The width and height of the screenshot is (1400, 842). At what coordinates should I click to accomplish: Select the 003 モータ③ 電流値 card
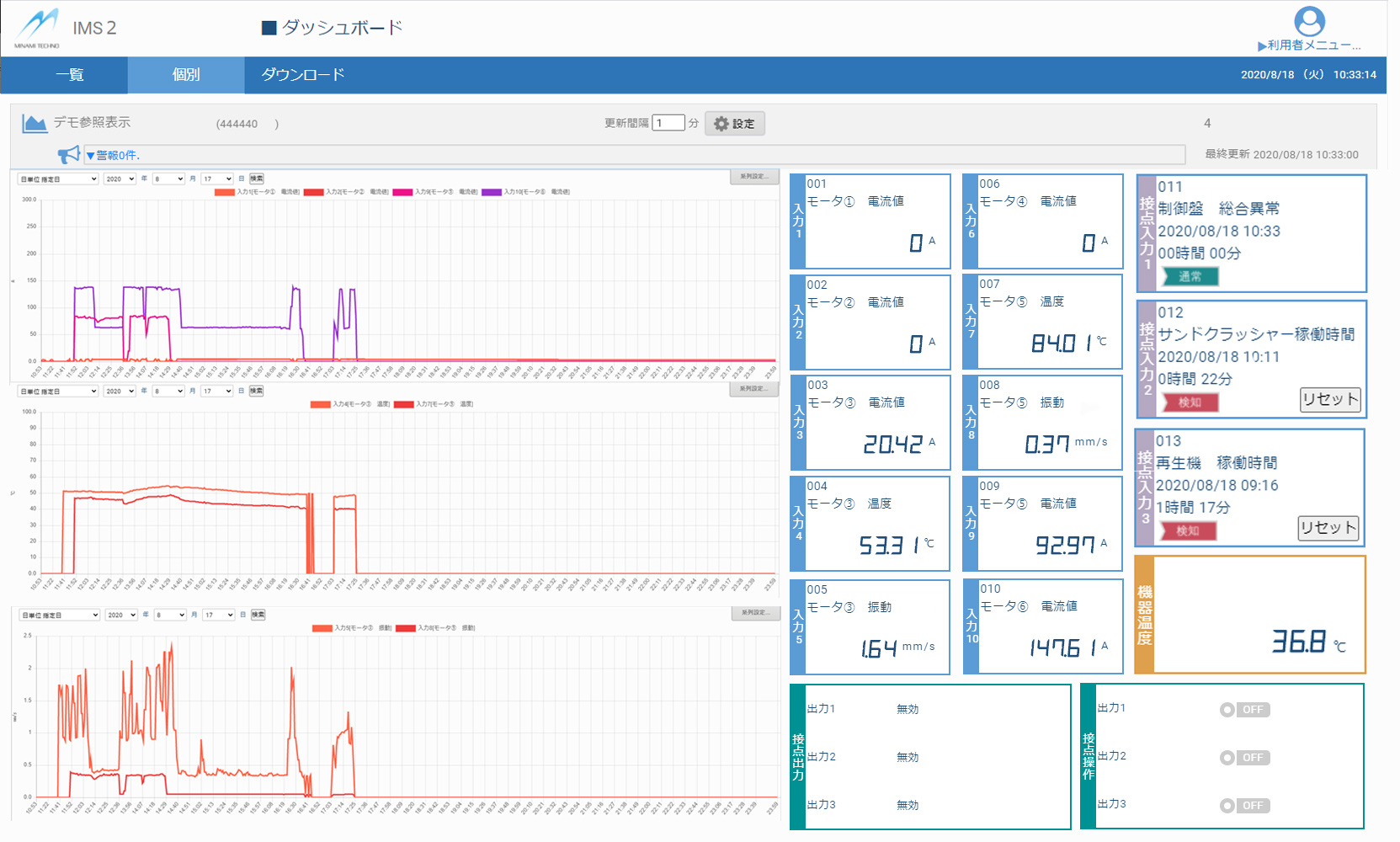point(870,423)
